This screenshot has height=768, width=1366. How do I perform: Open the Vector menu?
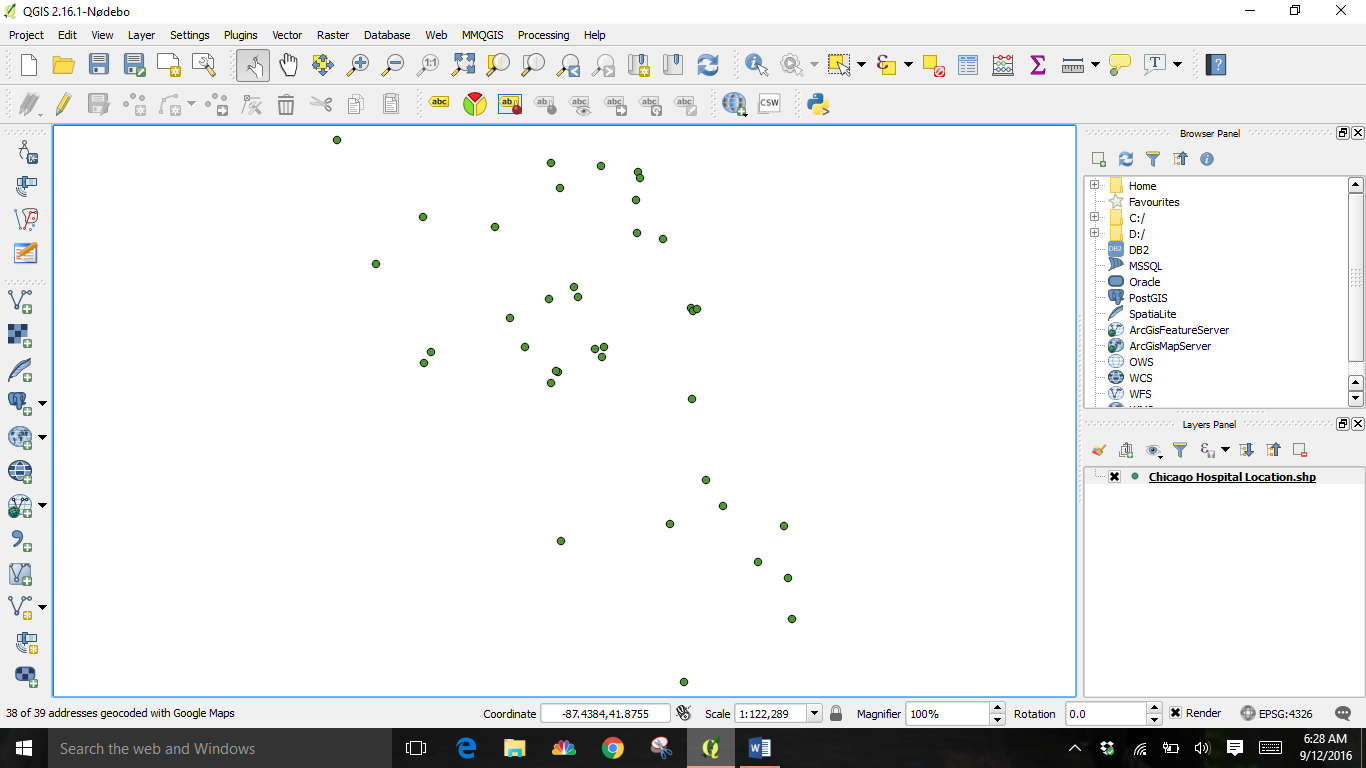[x=287, y=35]
